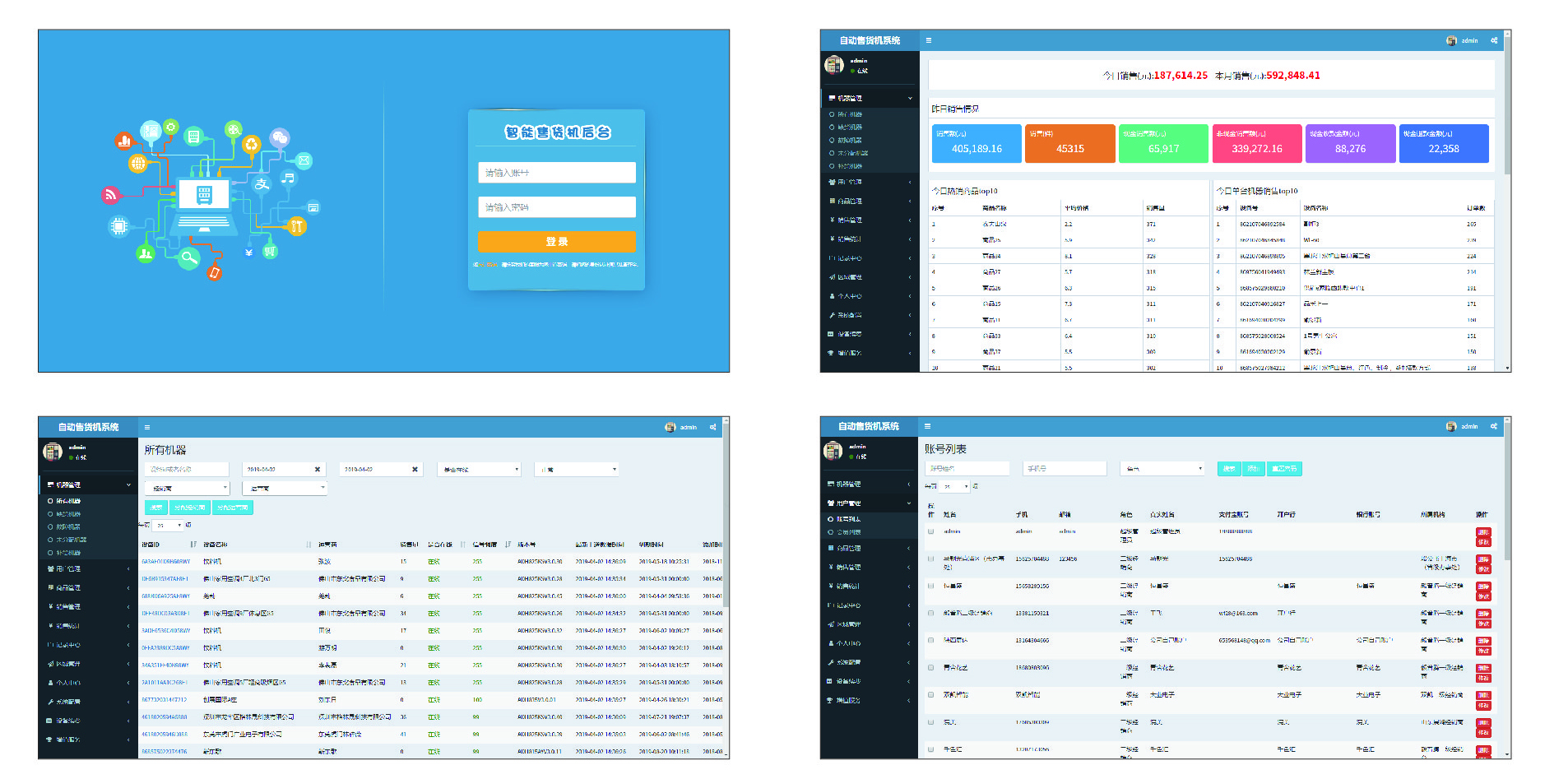
Task: Click the sort icon beside 设备名称 column header
Action: coord(308,545)
